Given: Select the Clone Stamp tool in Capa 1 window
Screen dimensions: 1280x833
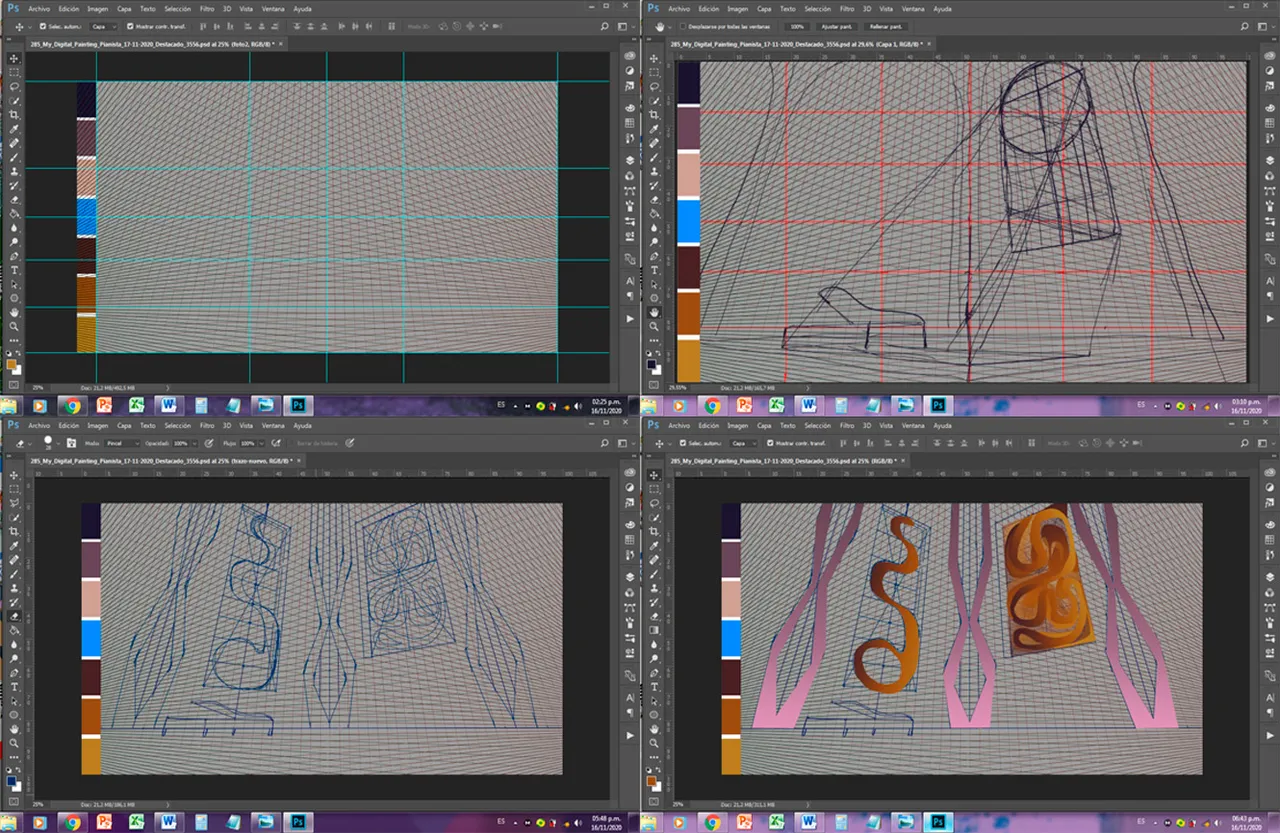Looking at the screenshot, I should pos(654,172).
